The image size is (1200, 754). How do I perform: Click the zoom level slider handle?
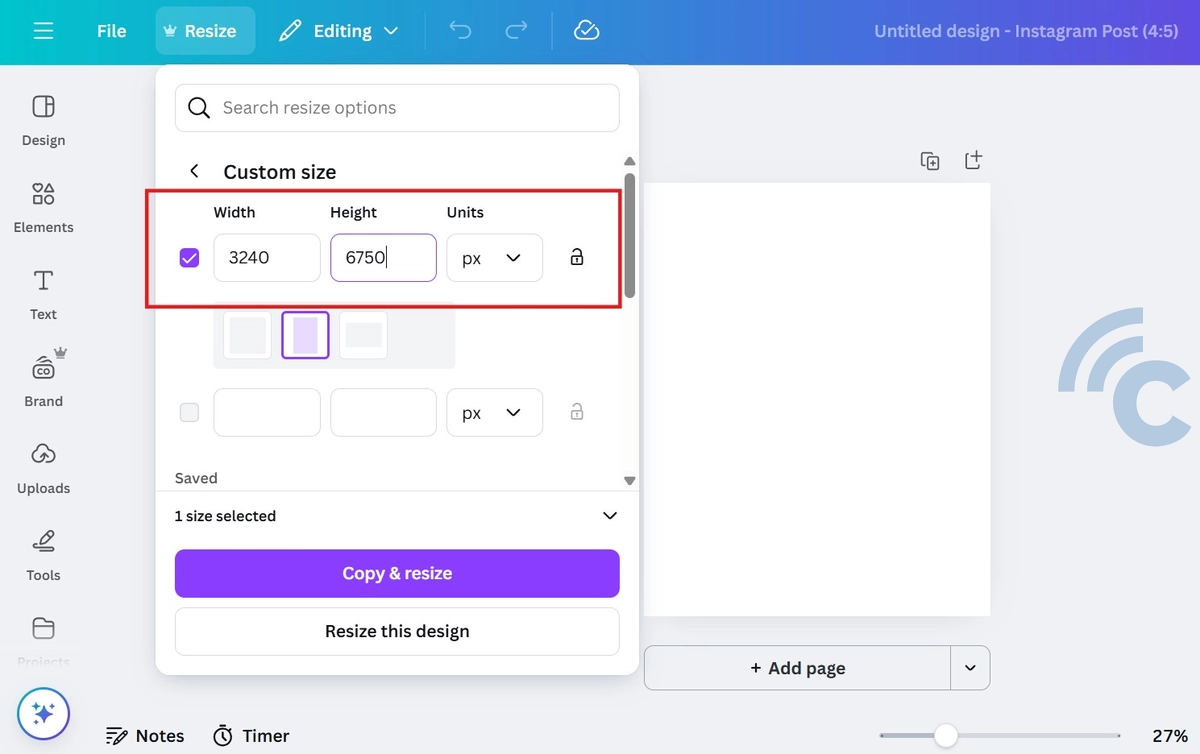coord(945,736)
